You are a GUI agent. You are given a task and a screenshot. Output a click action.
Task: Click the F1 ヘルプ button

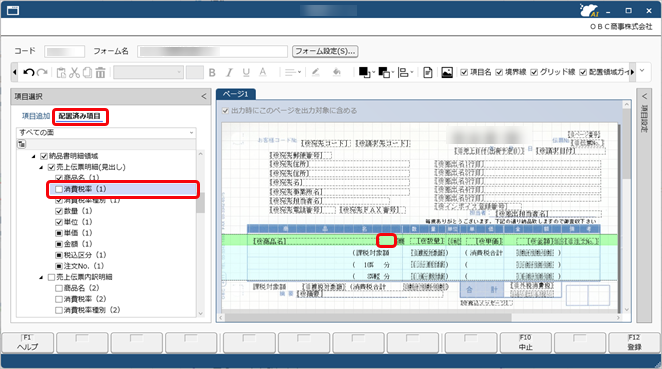click(28, 342)
